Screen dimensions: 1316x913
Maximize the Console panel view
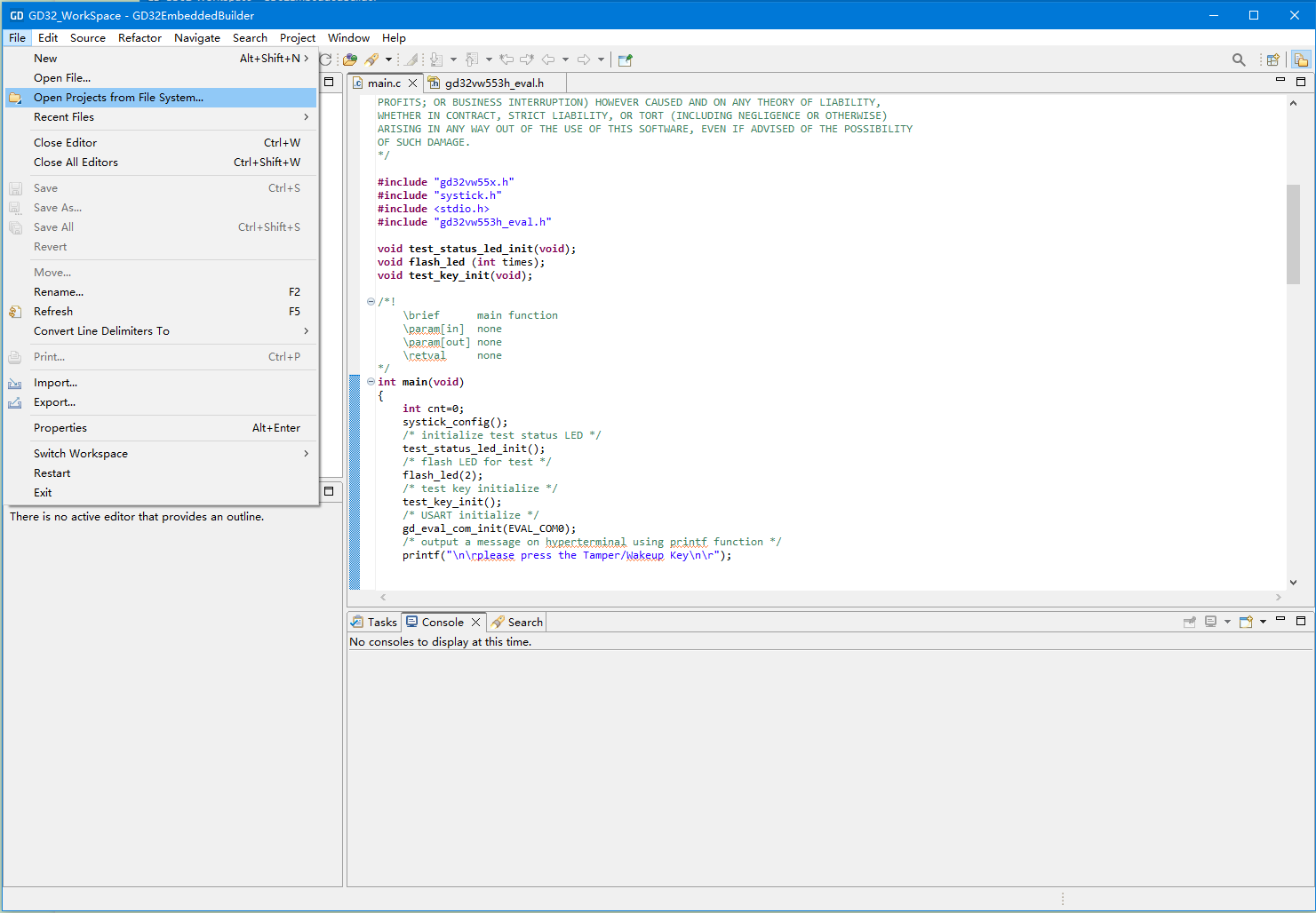click(x=1301, y=621)
